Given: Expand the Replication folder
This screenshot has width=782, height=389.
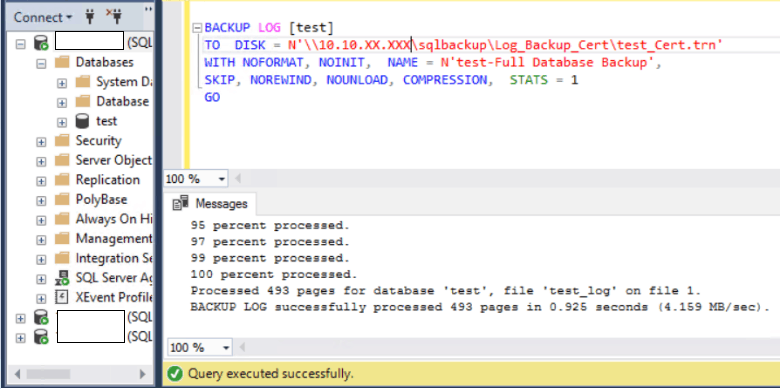Looking at the screenshot, I should 41,181.
